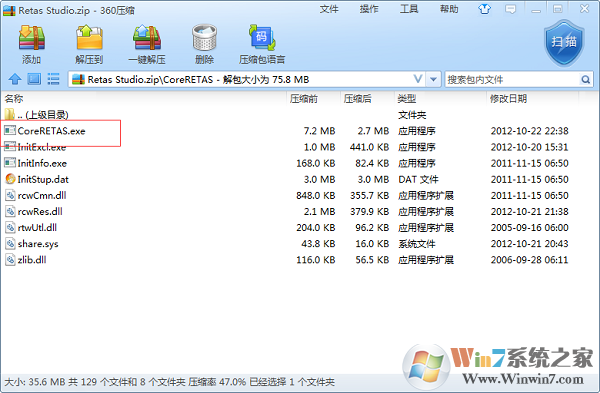This screenshot has height=393, width=600.
Task: Go up with the blue arrow icon
Action: coord(15,79)
